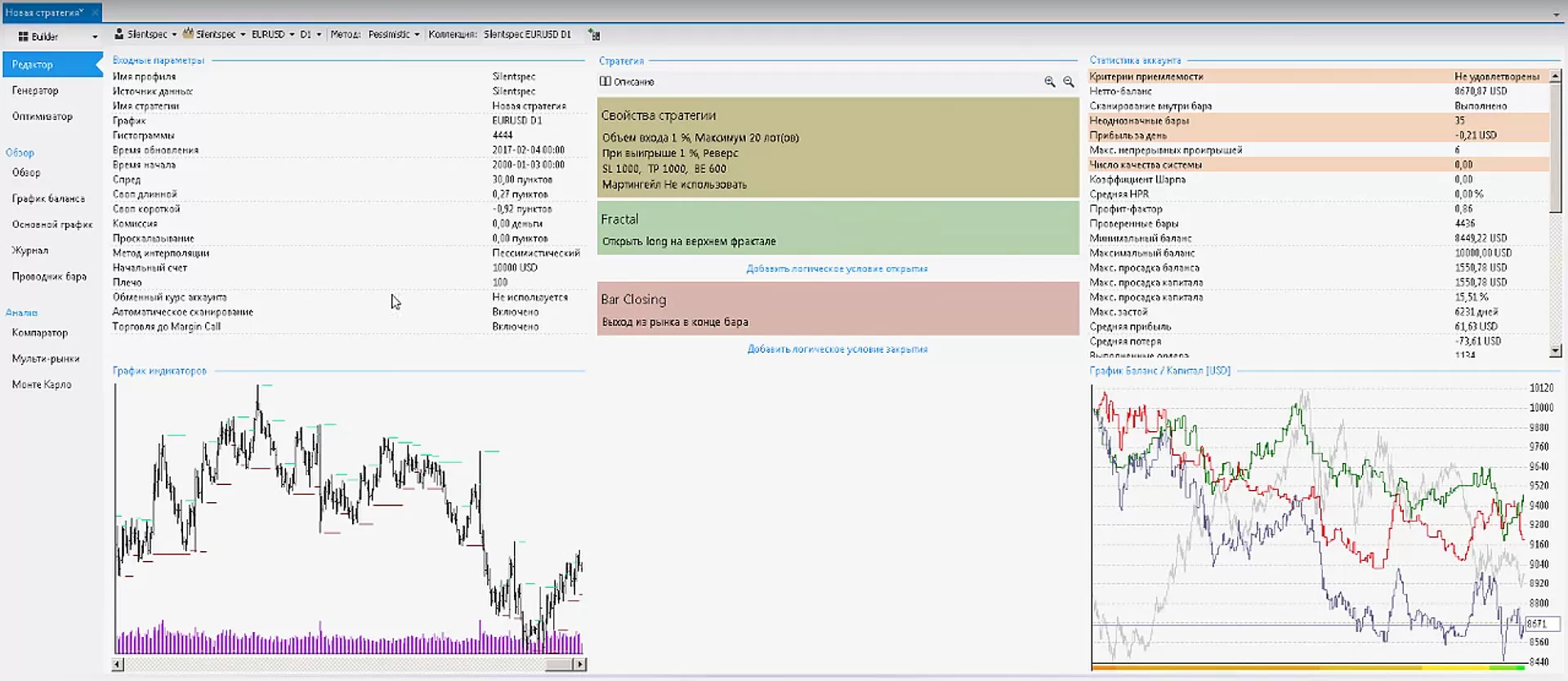Image resolution: width=1568 pixels, height=681 pixels.
Task: Click Добавить логическое условие открытия link
Action: coord(837,269)
